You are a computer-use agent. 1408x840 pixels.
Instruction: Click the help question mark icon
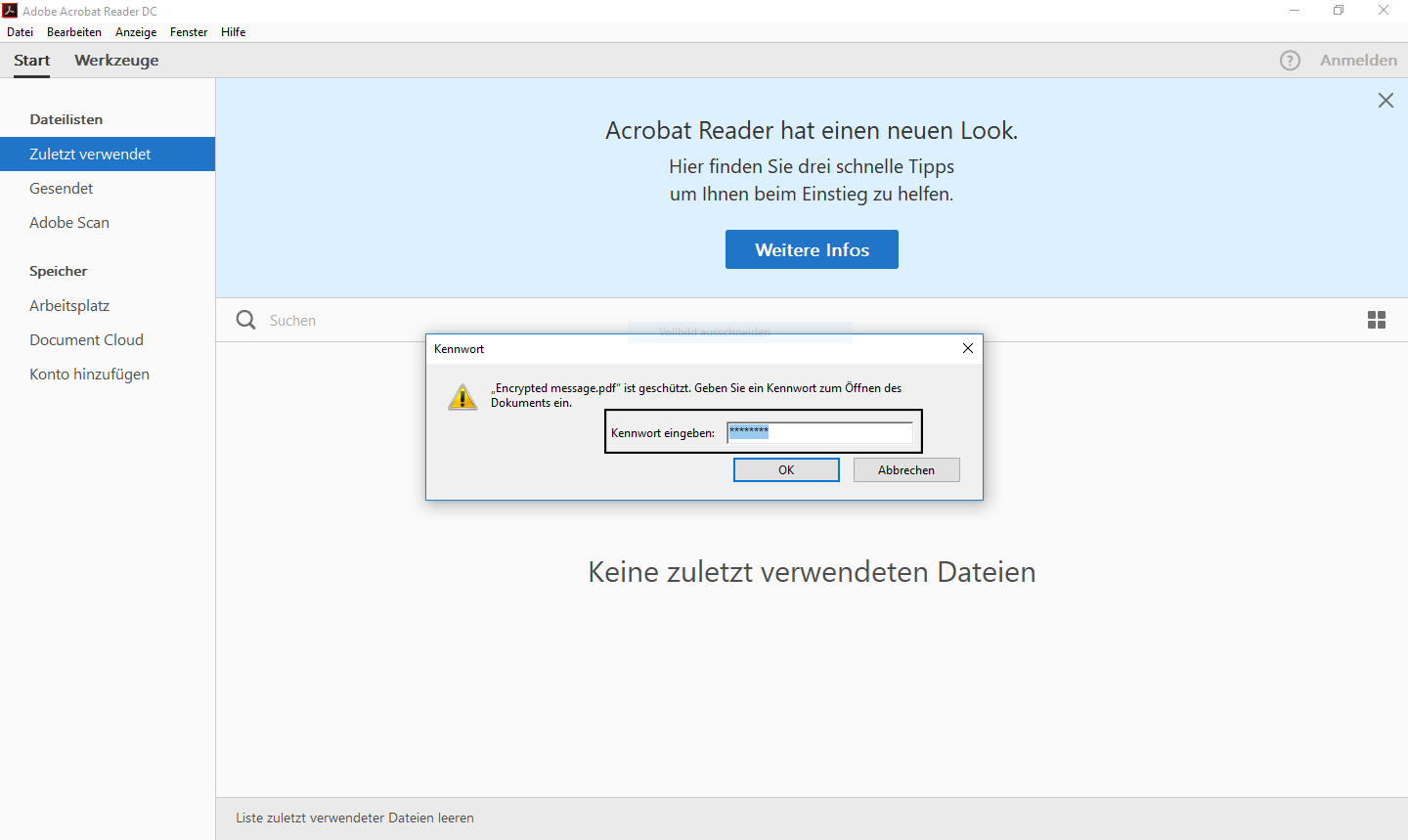coord(1291,61)
